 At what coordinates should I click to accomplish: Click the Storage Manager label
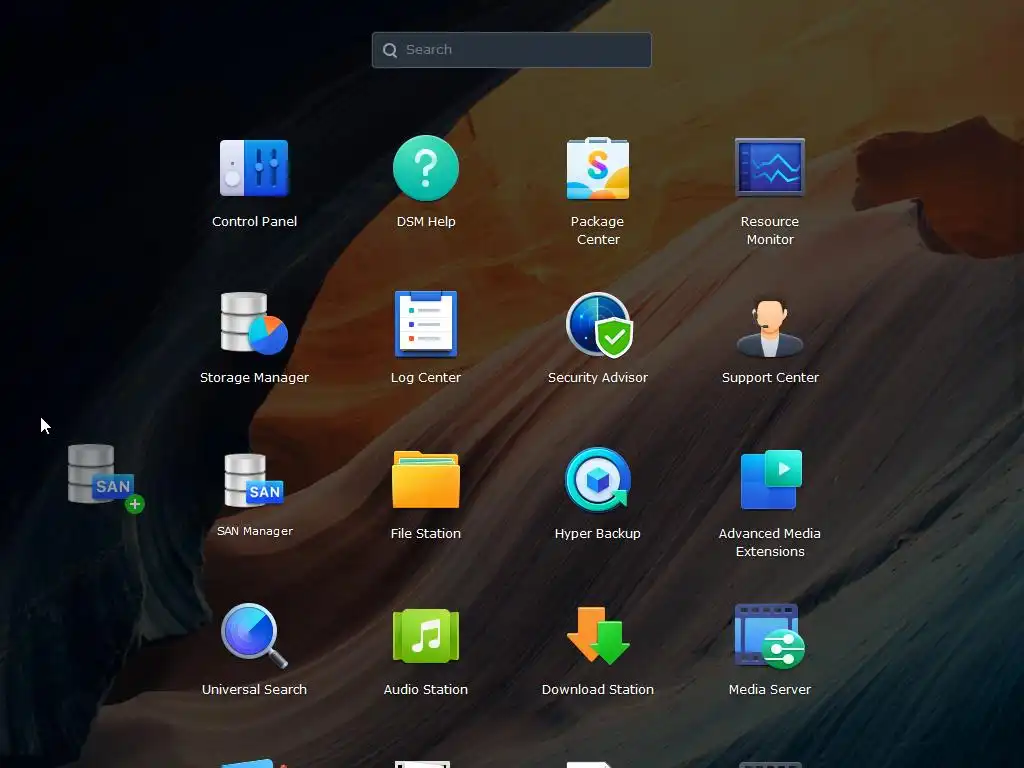point(254,377)
